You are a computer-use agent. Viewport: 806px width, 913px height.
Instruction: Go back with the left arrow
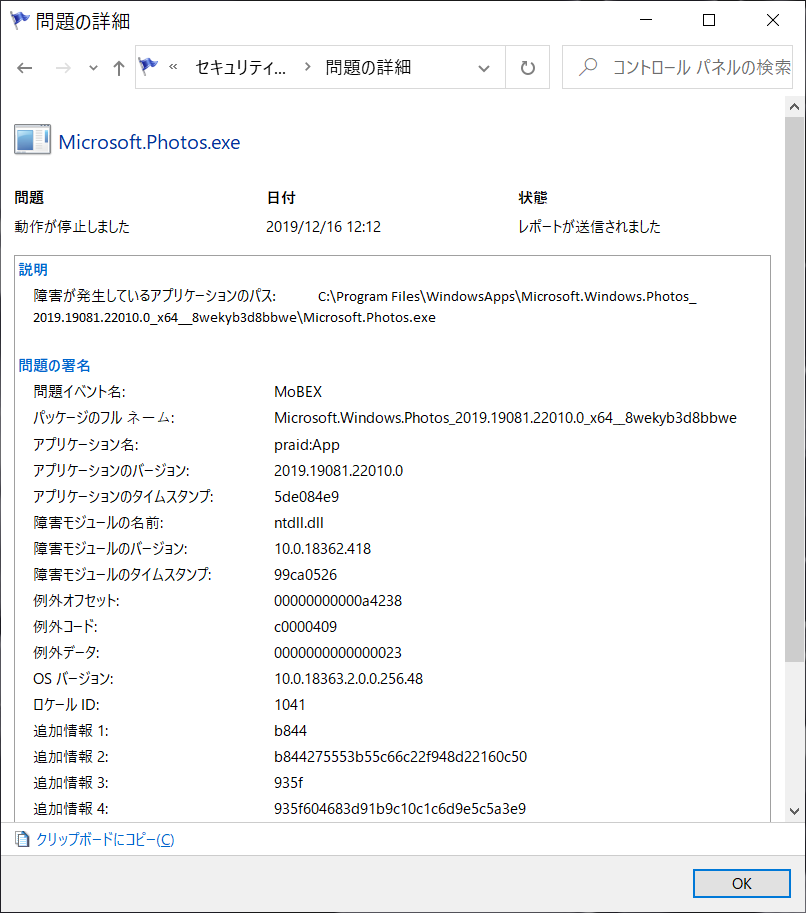[x=24, y=68]
